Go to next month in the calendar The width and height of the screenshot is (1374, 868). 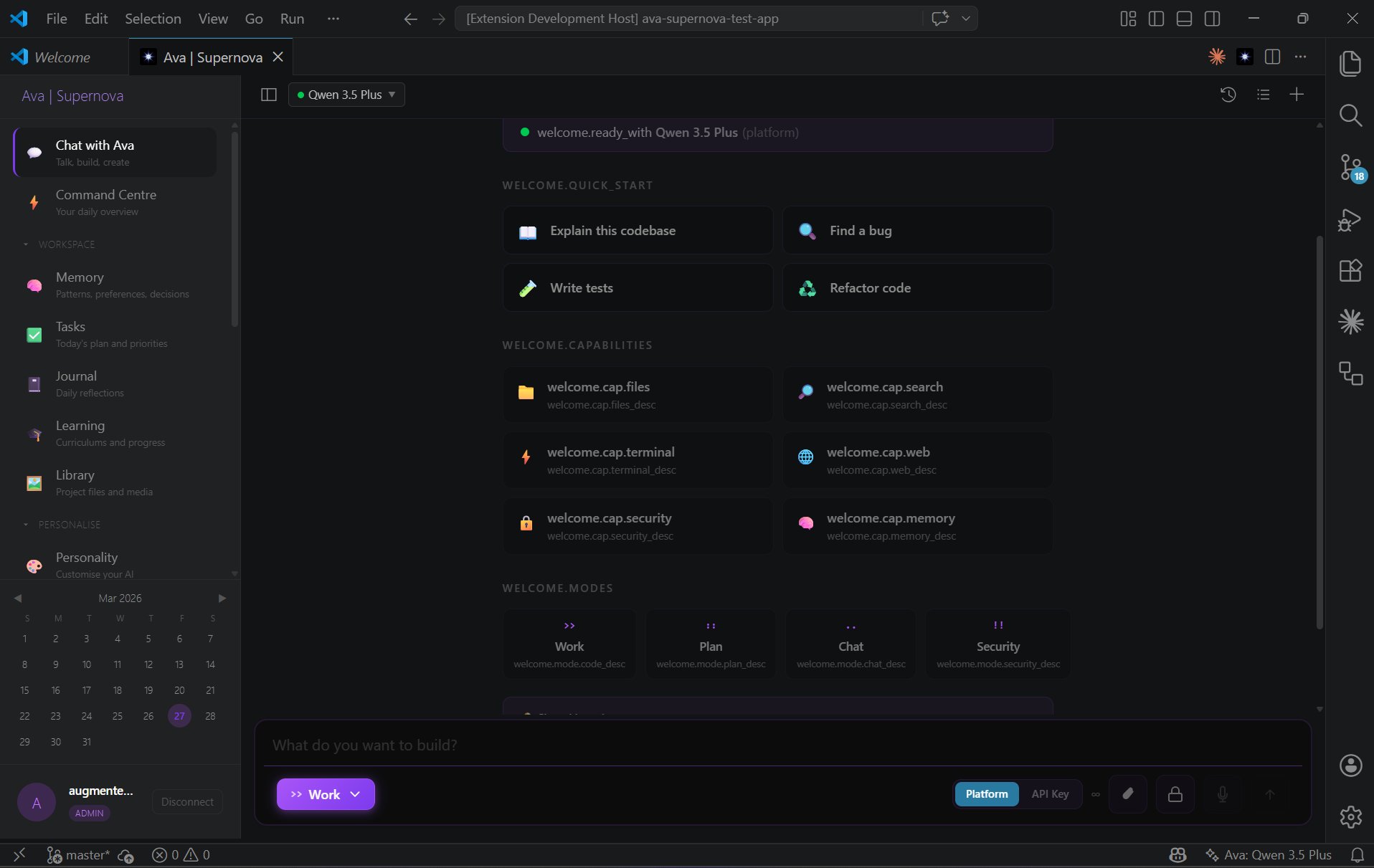coord(222,598)
